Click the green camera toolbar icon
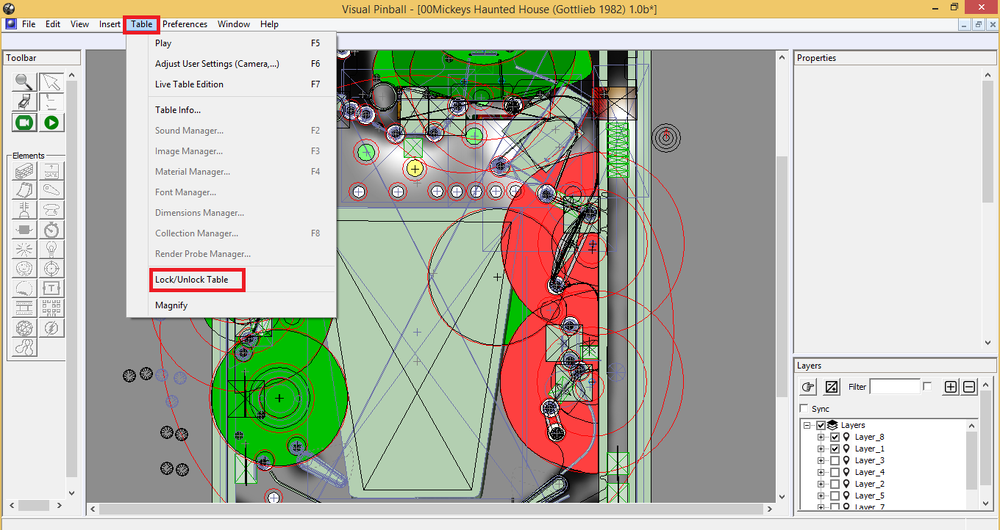The height and width of the screenshot is (530, 1000). pos(24,122)
